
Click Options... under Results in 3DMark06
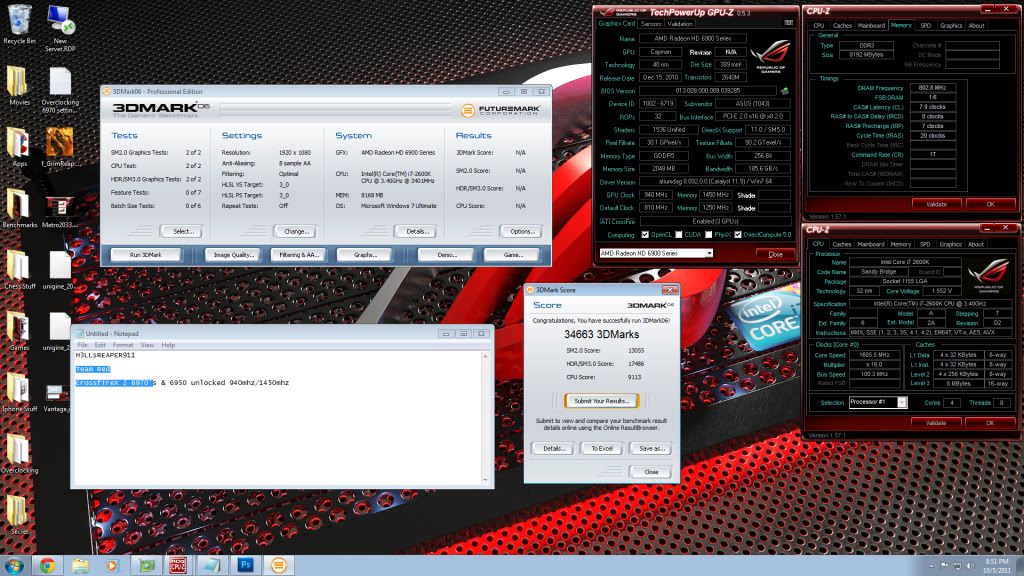tap(522, 231)
